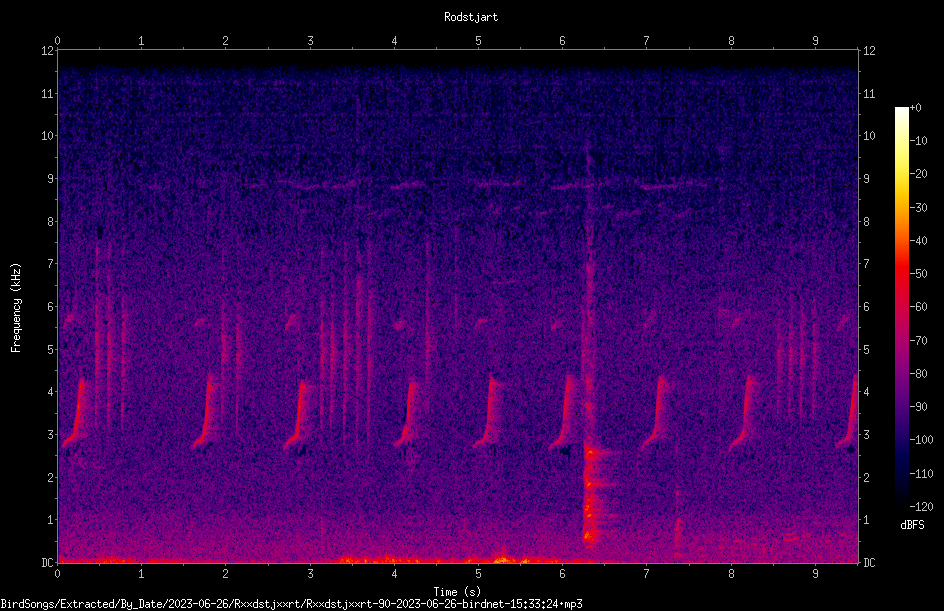Click the first rising red chirp before 0.5 seconds

[75, 414]
